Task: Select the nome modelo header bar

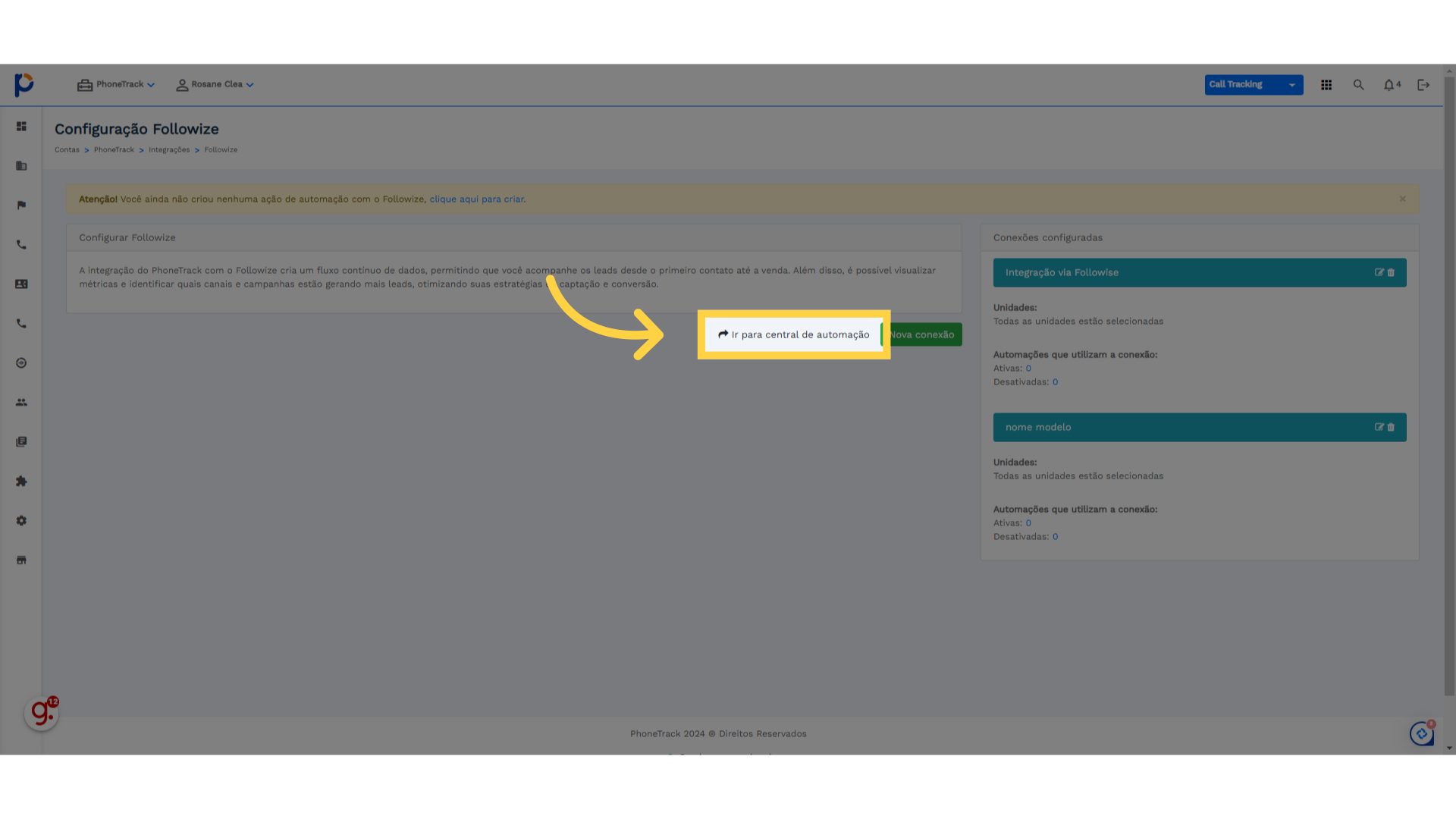Action: tap(1200, 428)
